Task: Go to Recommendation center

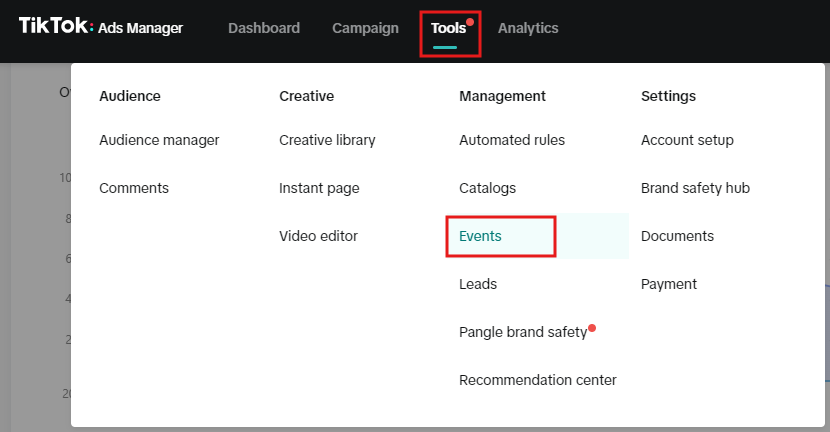Action: tap(537, 380)
